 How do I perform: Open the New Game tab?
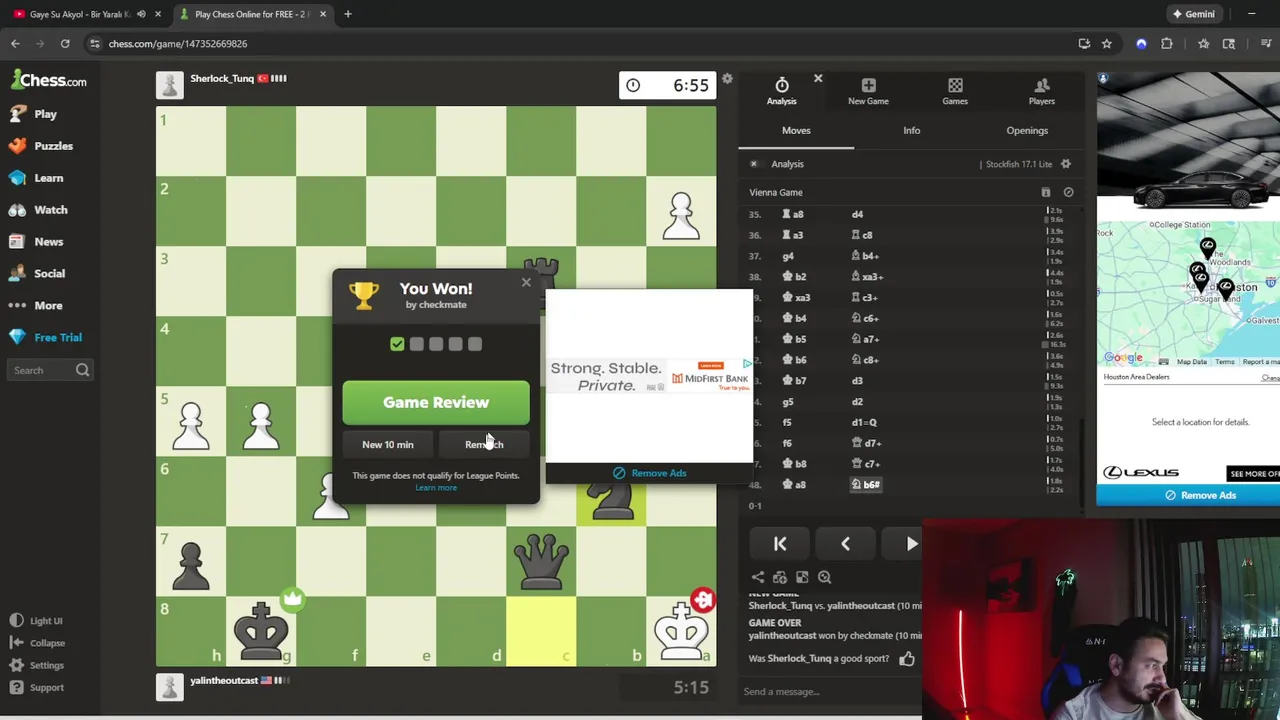tap(868, 90)
